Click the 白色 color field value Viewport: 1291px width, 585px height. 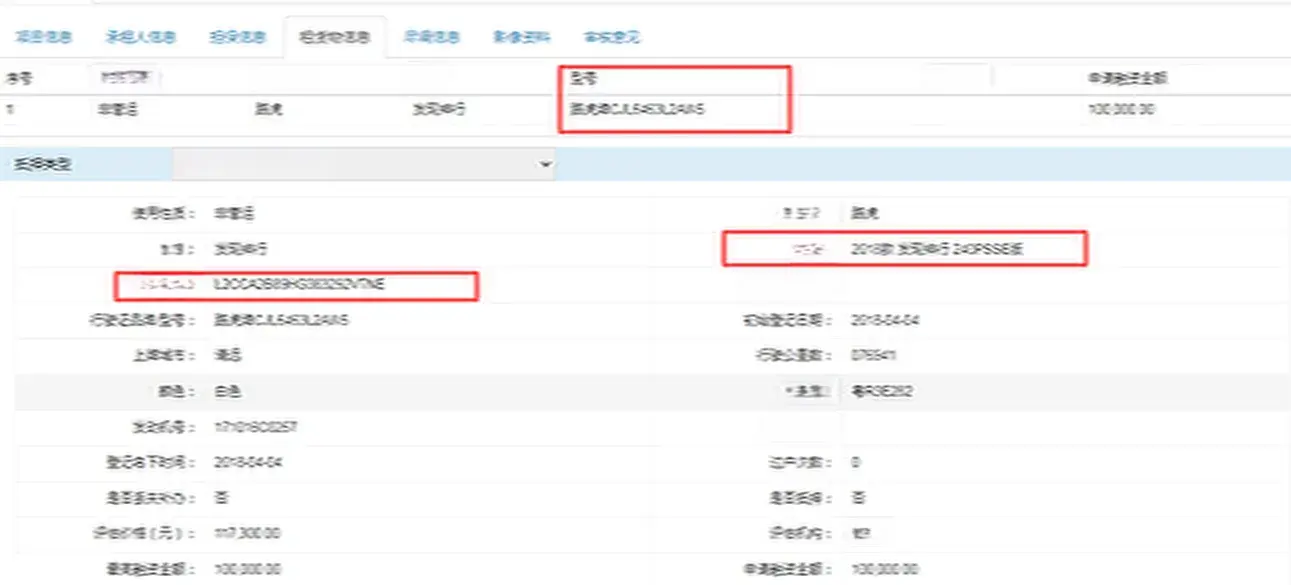[x=229, y=391]
